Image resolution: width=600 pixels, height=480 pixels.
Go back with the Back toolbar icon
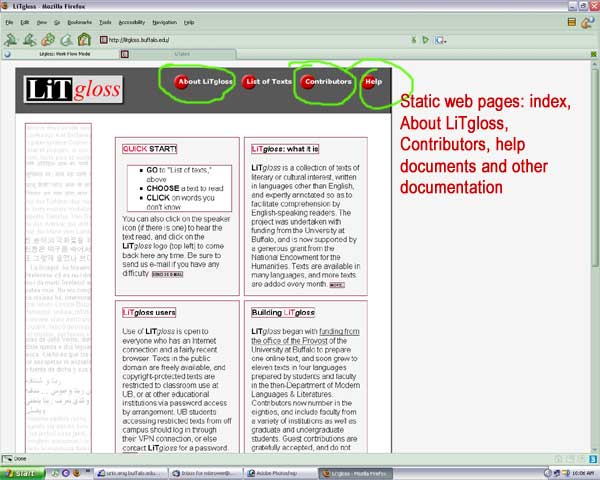11,39
